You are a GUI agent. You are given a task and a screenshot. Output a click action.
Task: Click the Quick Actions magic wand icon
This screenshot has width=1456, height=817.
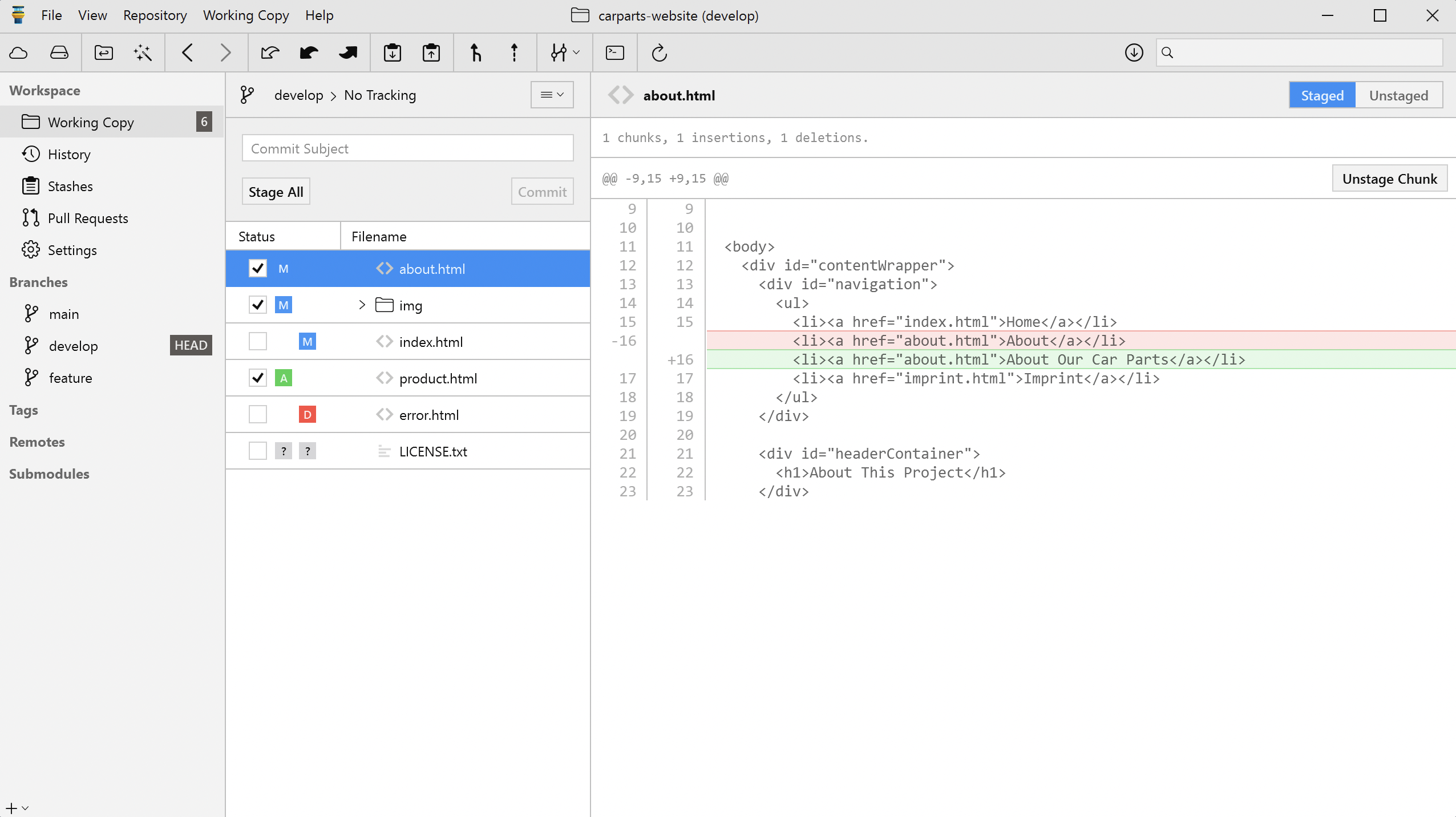pos(143,53)
